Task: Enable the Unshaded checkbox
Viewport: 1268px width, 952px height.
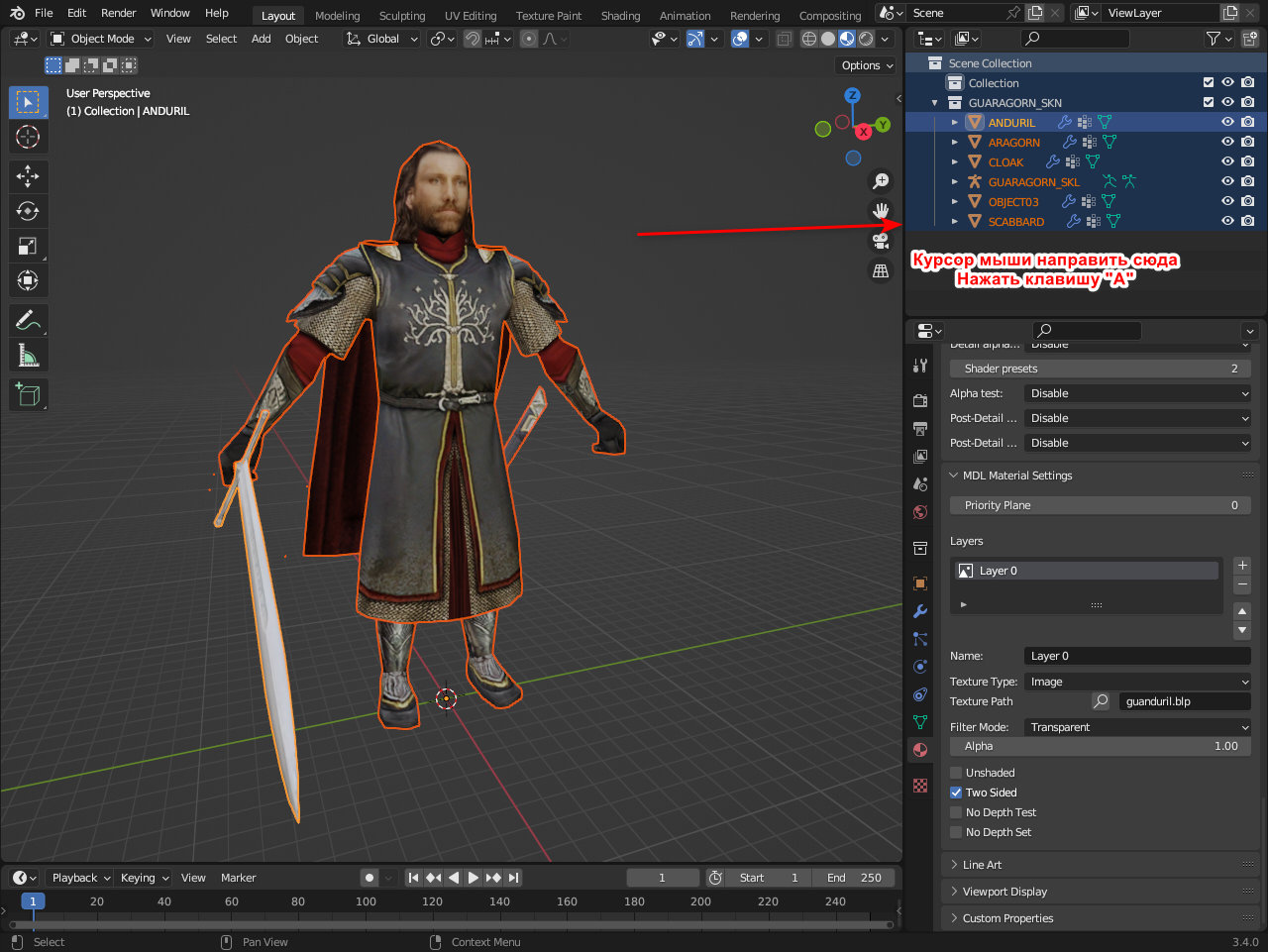Action: (956, 773)
